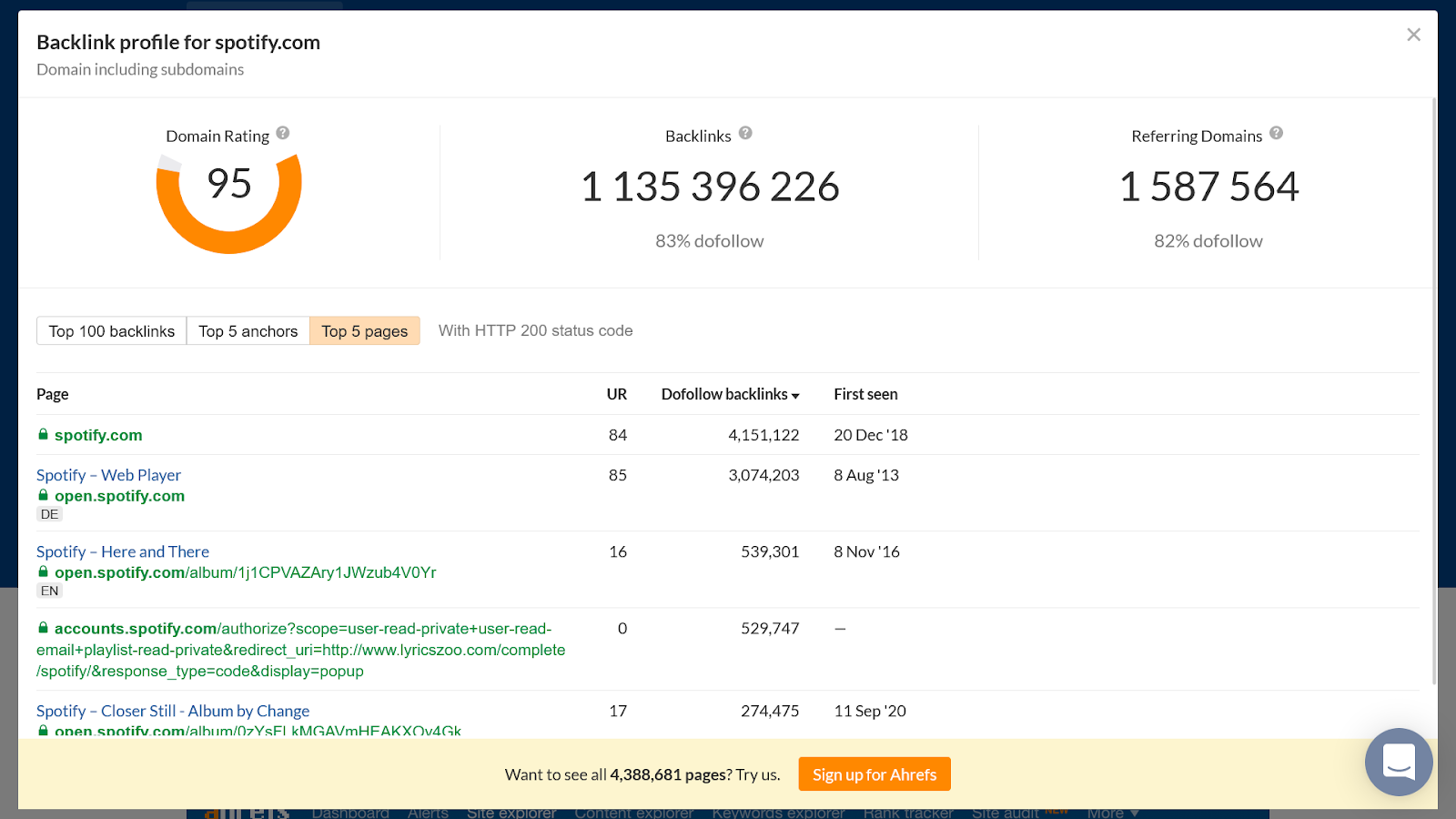The height and width of the screenshot is (819, 1456).
Task: Click the With HTTP 200 status code label
Action: [x=536, y=330]
